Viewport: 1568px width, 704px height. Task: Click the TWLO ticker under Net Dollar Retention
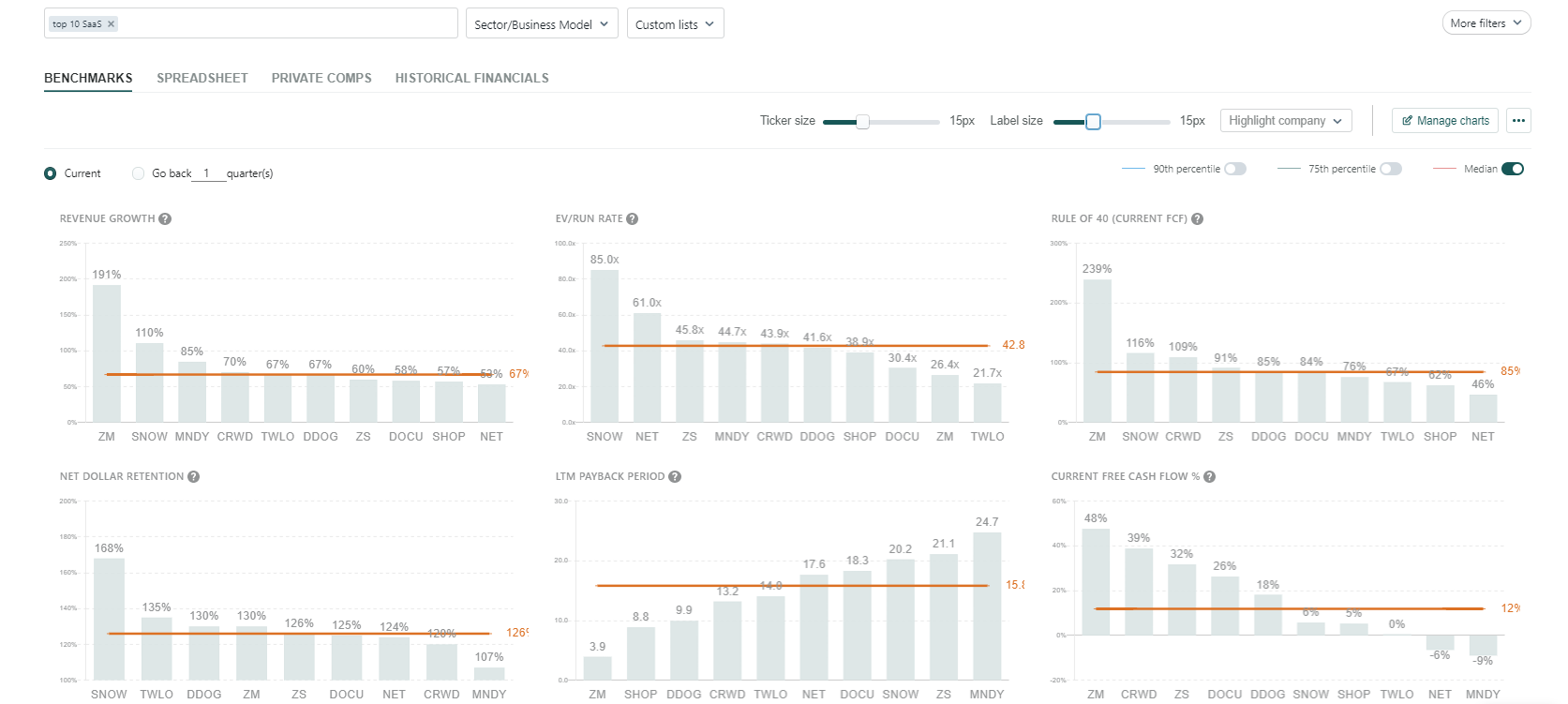157,695
